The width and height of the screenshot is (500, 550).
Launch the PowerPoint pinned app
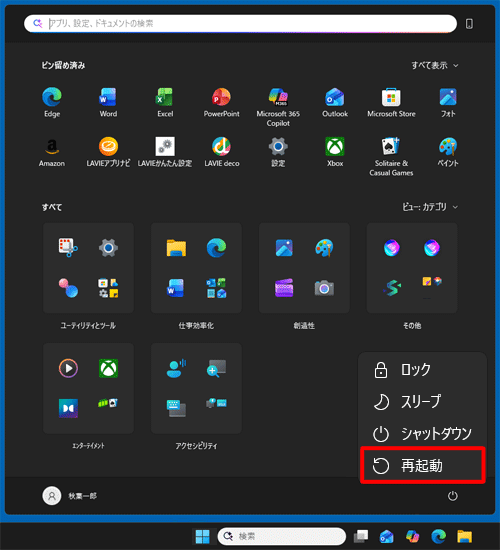pyautogui.click(x=221, y=102)
